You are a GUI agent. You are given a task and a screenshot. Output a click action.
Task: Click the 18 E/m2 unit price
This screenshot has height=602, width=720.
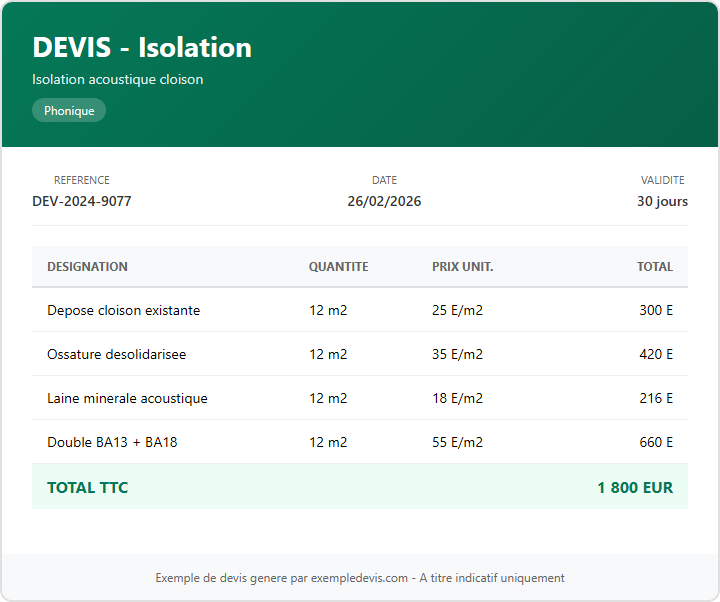457,398
